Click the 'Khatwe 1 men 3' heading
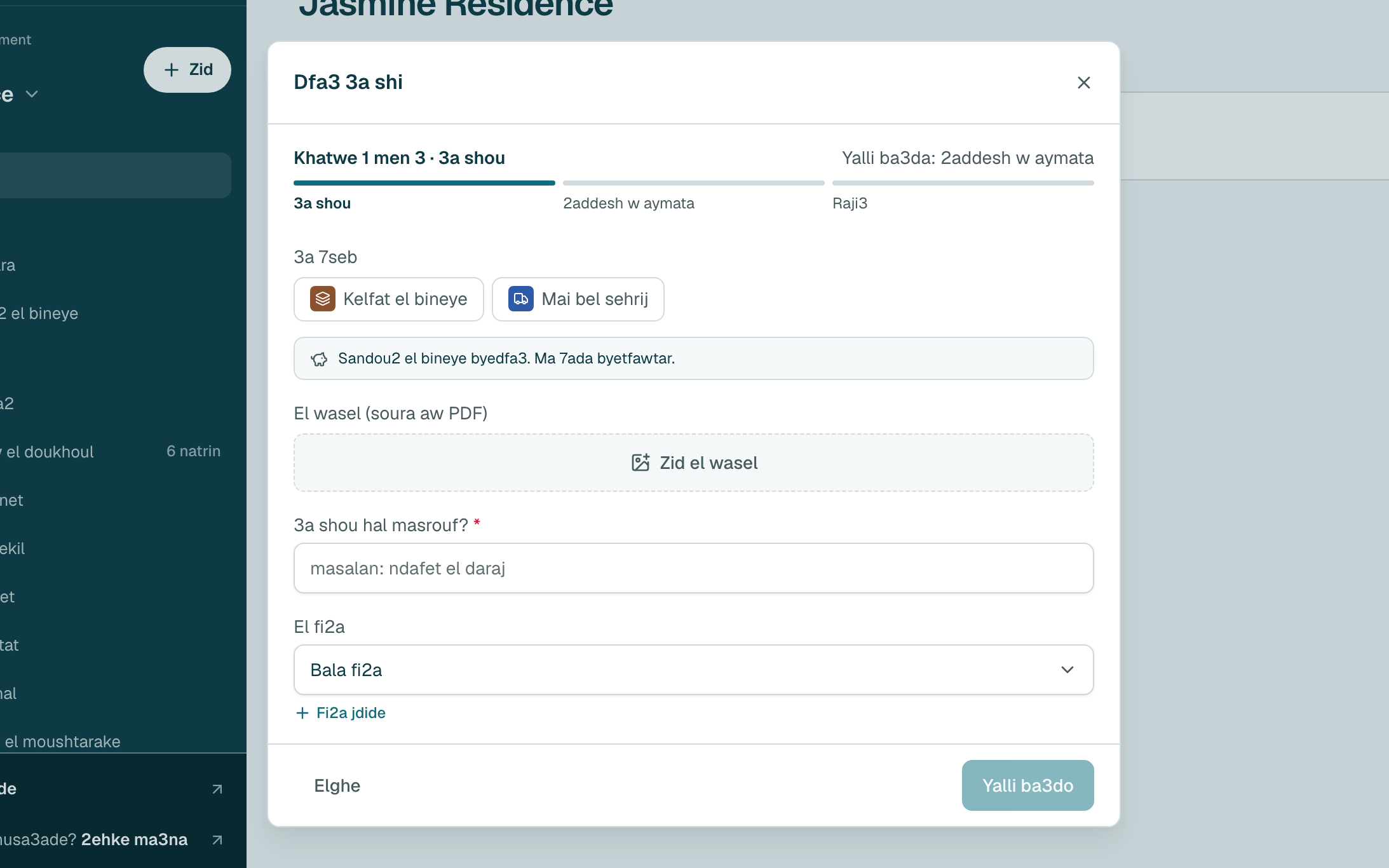1389x868 pixels. coord(399,158)
